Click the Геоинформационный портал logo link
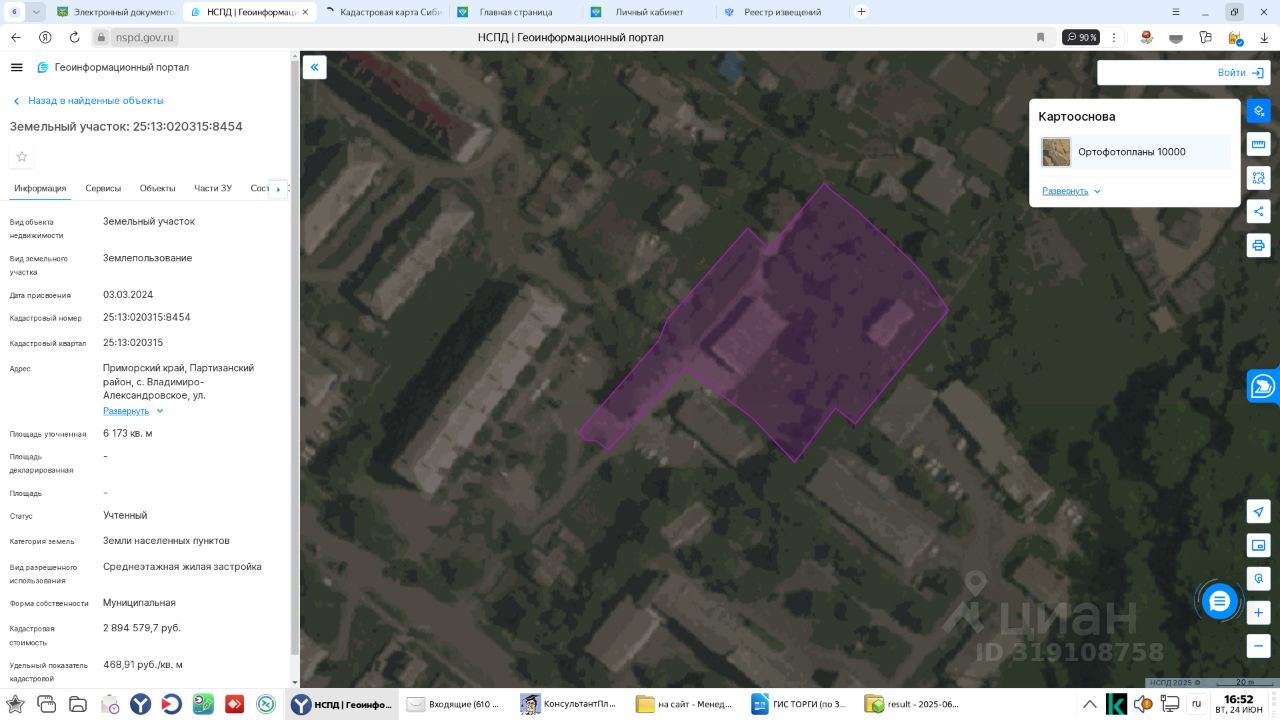Image resolution: width=1280 pixels, height=720 pixels. click(x=113, y=67)
